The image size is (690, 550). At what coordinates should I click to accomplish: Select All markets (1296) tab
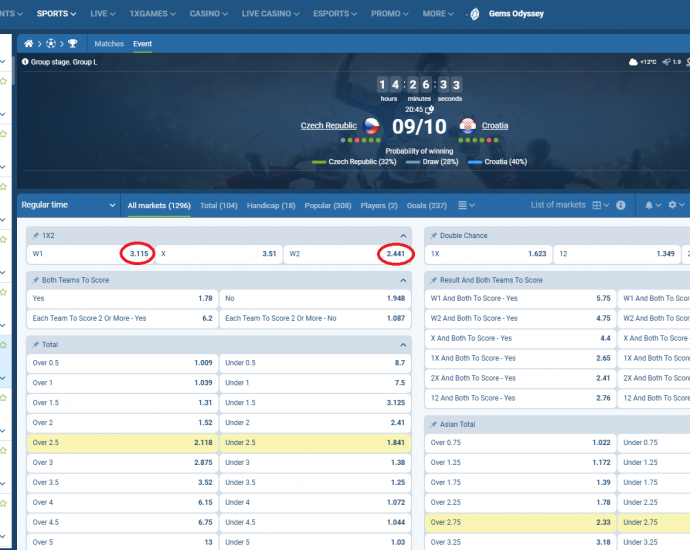(x=159, y=205)
